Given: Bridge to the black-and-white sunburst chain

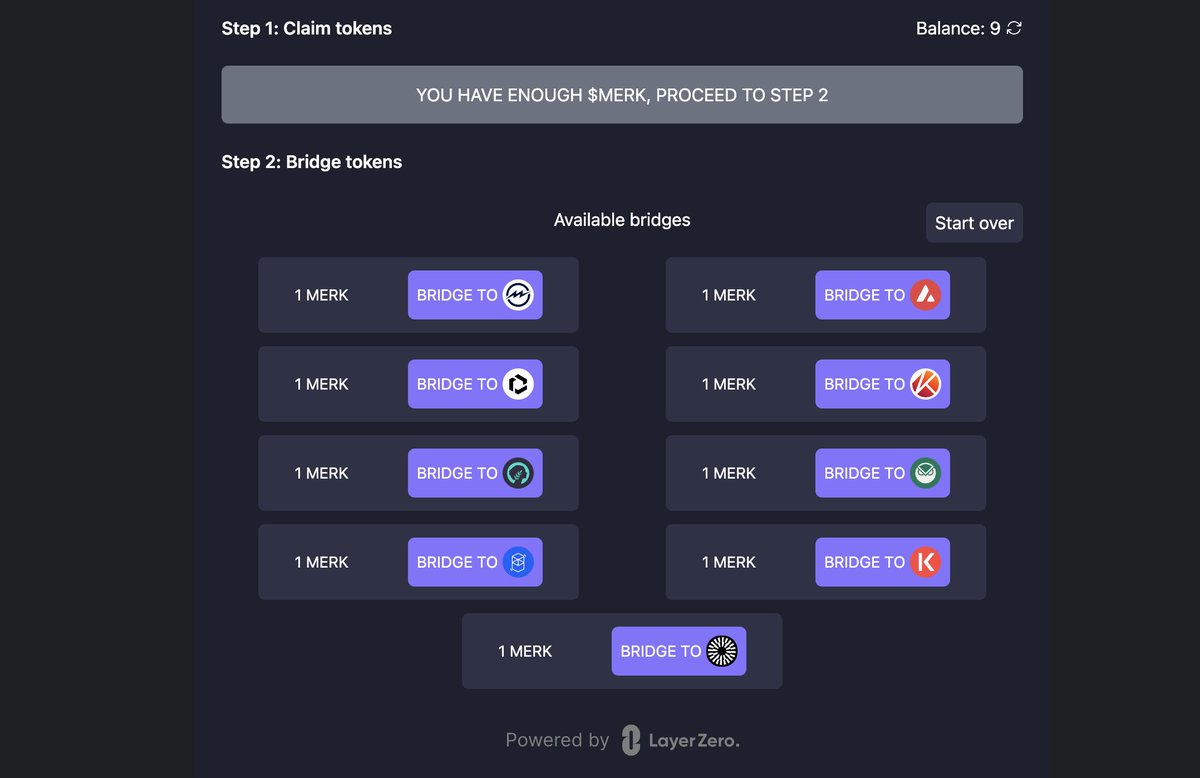Looking at the screenshot, I should click(679, 651).
